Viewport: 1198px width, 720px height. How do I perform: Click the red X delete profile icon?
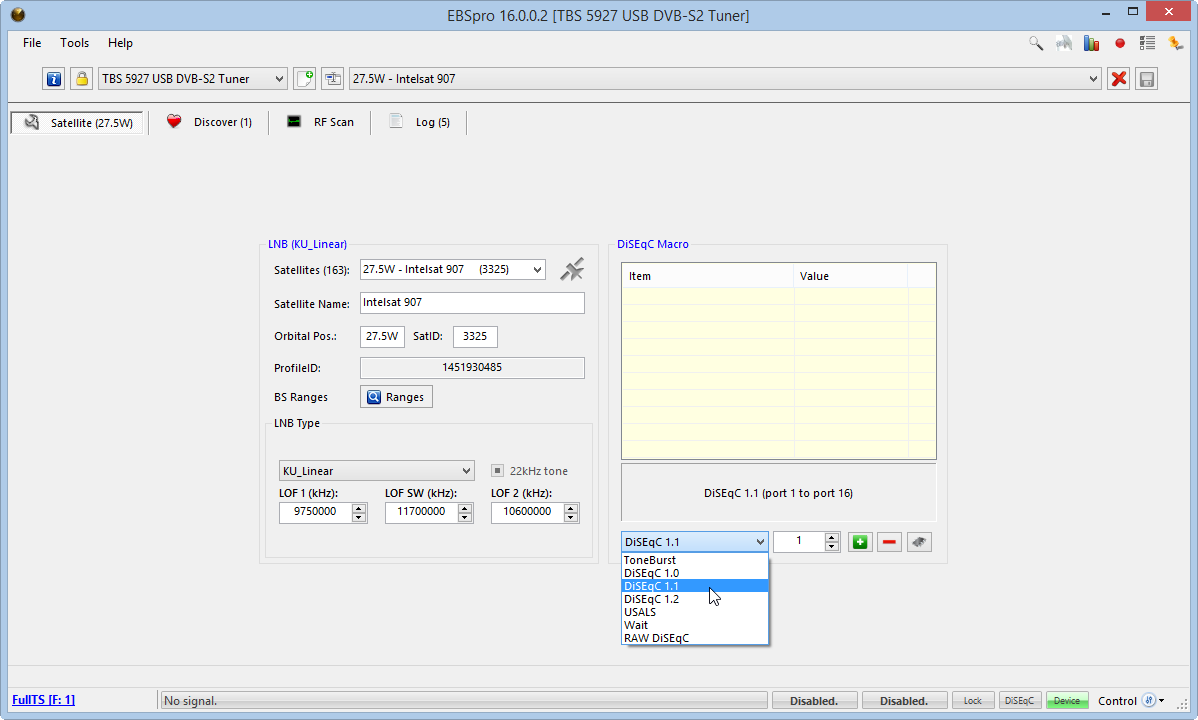click(x=1119, y=79)
